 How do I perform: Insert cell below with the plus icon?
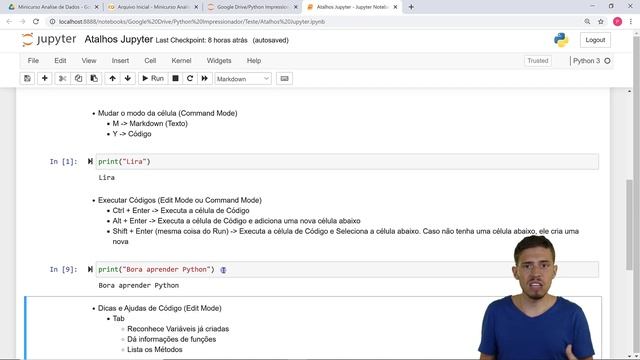click(x=44, y=78)
